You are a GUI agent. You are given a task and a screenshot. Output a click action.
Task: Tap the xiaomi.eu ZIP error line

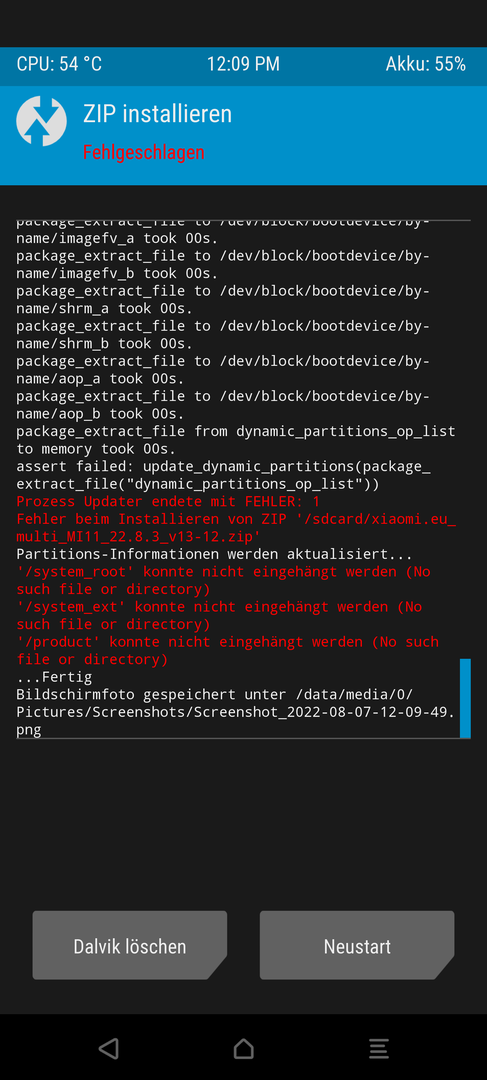coord(236,527)
